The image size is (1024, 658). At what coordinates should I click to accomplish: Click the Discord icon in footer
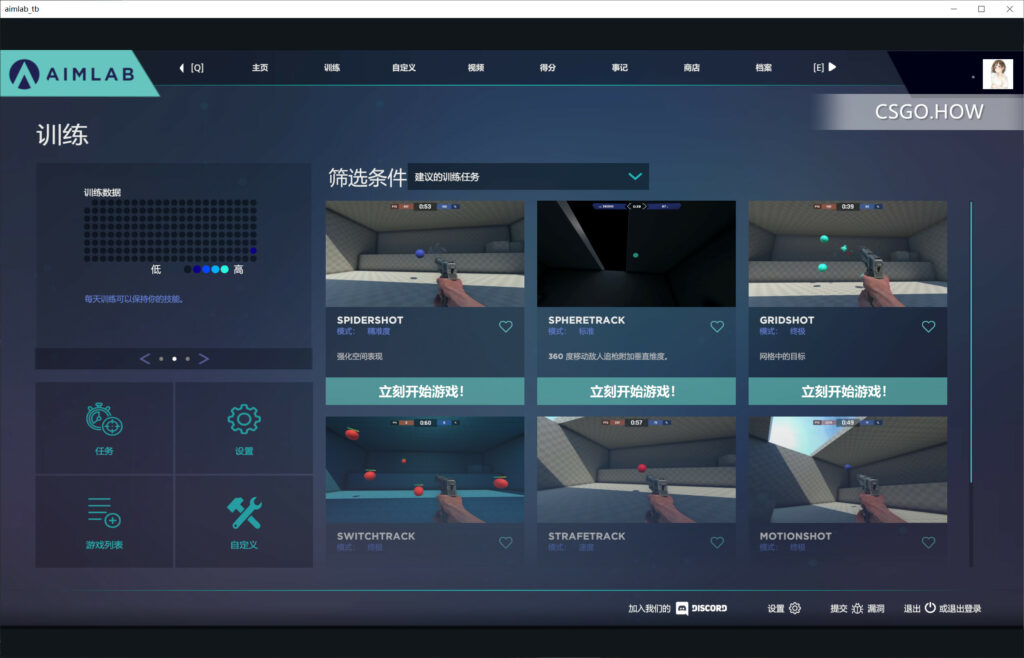[682, 608]
